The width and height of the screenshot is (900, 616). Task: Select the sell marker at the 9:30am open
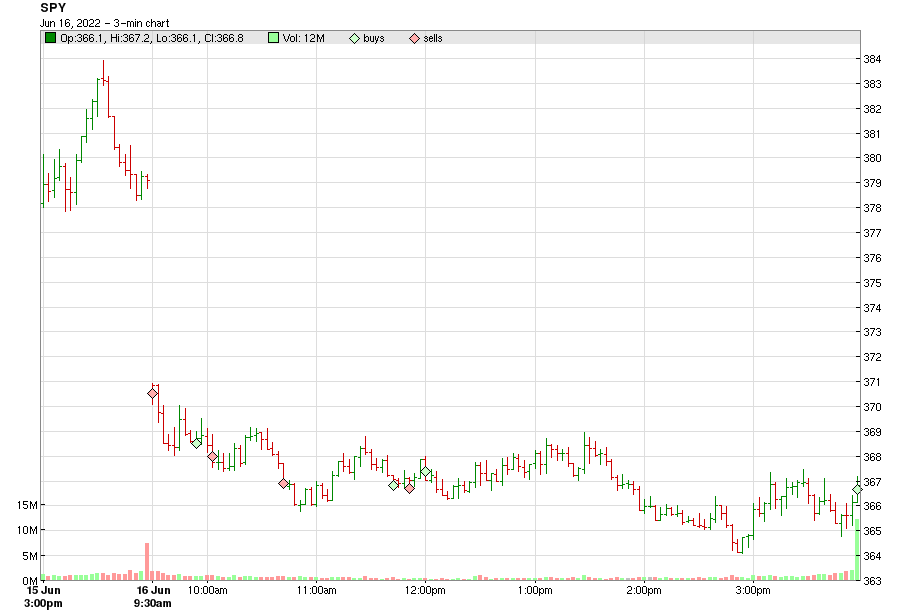click(152, 393)
